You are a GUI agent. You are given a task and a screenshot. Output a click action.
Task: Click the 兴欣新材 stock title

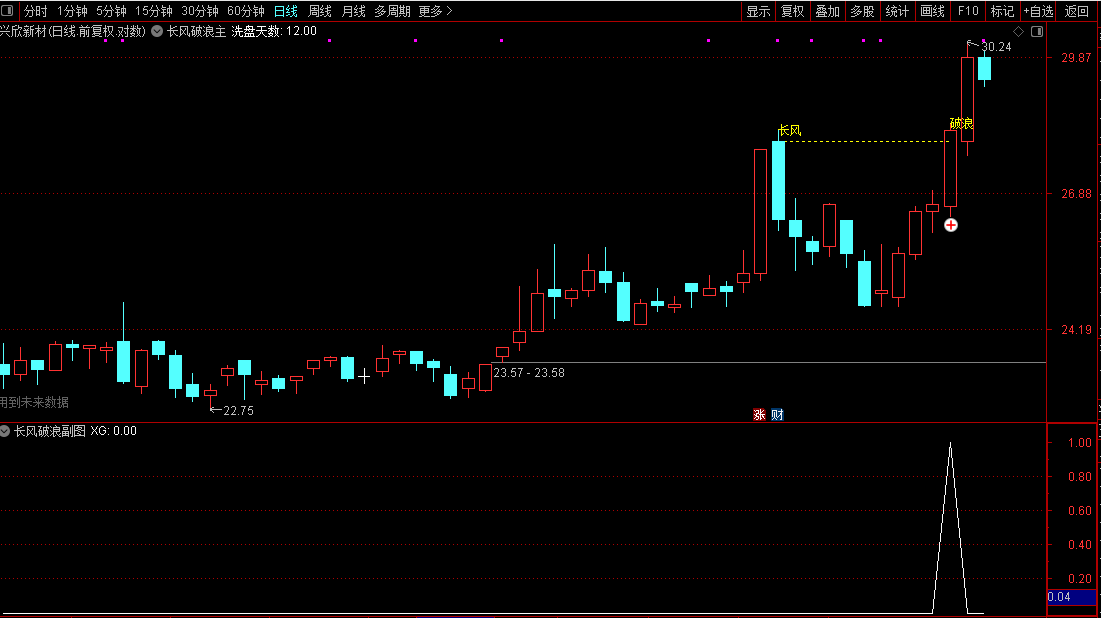[23, 32]
